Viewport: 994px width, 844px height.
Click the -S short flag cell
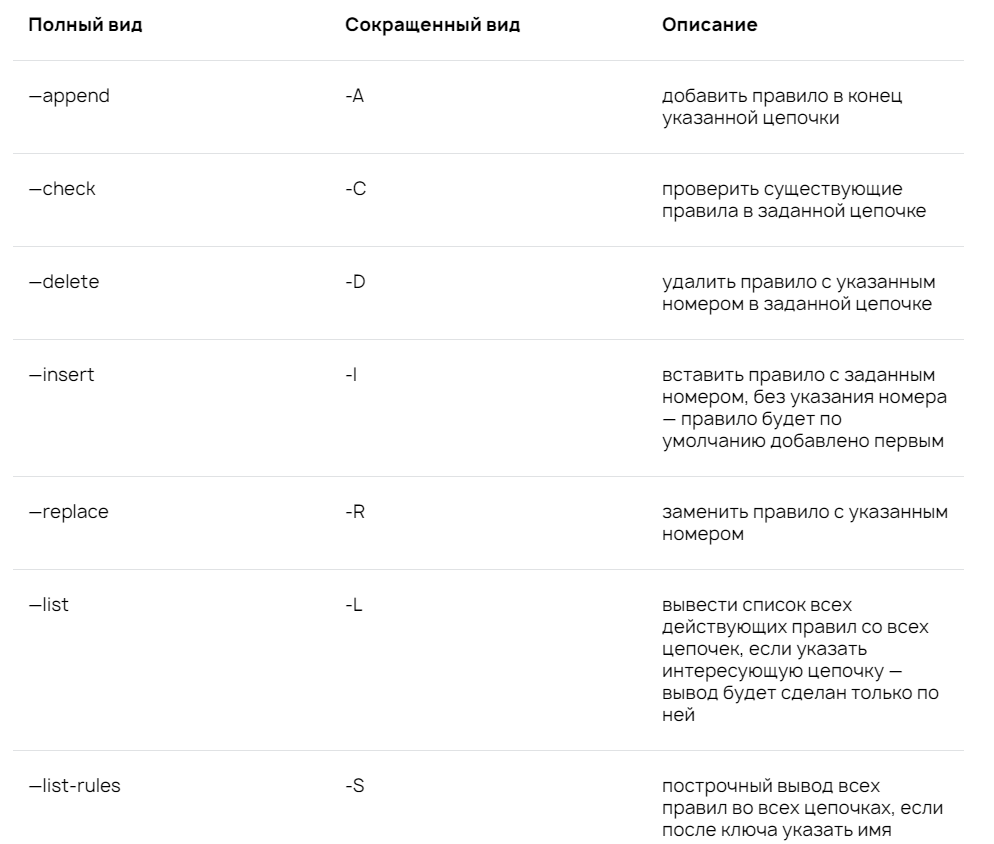355,786
